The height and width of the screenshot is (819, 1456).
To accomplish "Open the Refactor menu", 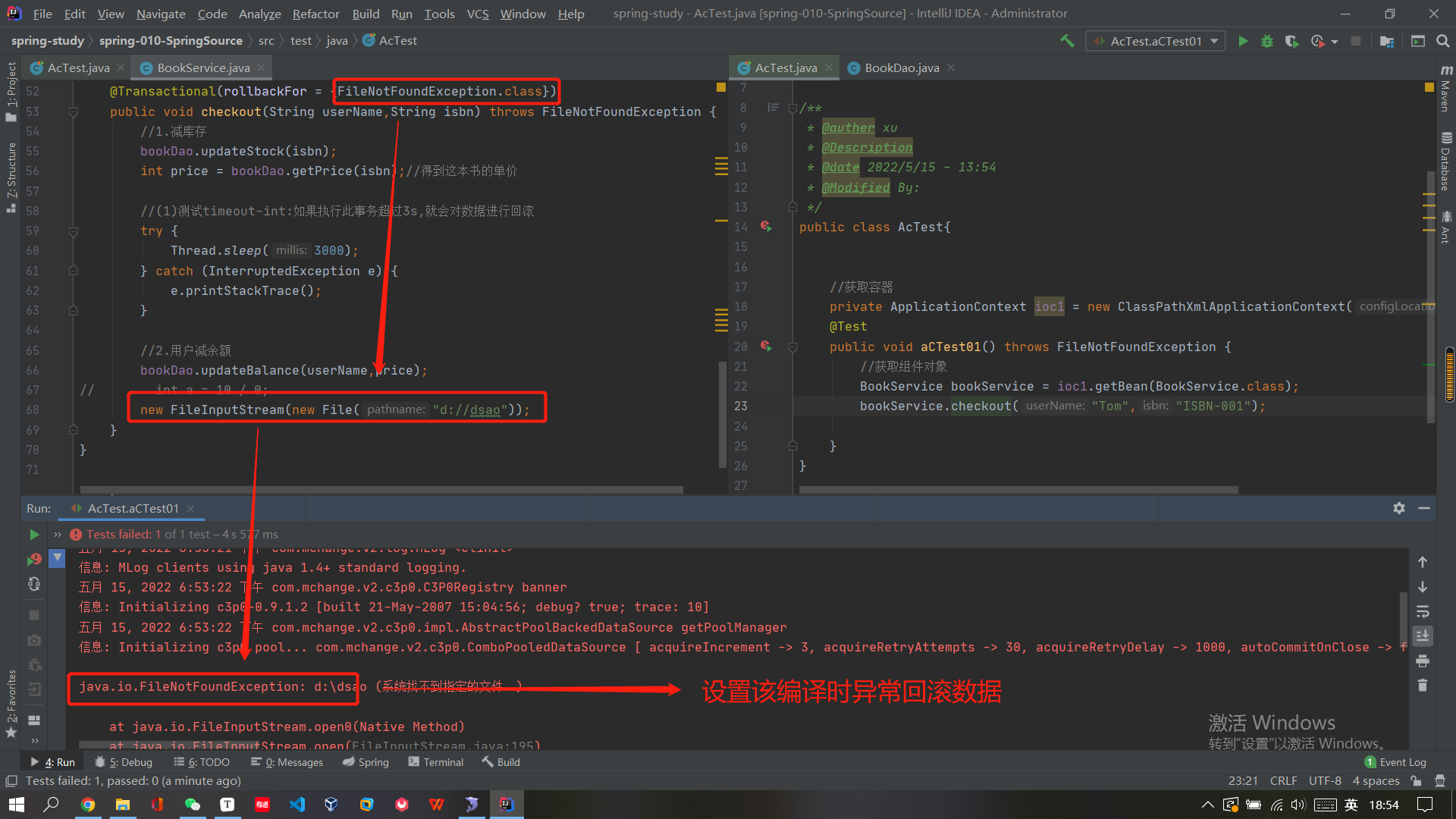I will point(315,14).
